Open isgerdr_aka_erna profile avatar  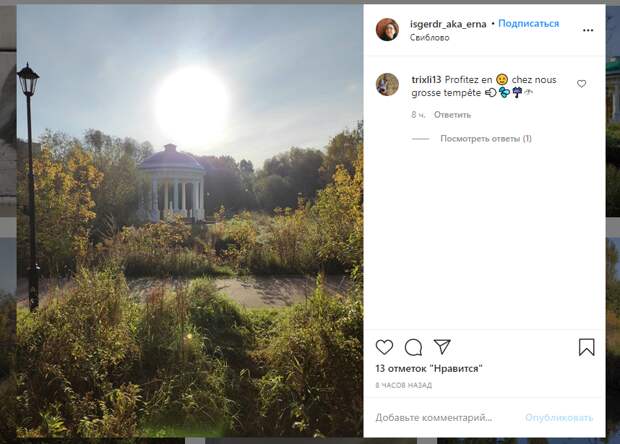387,29
